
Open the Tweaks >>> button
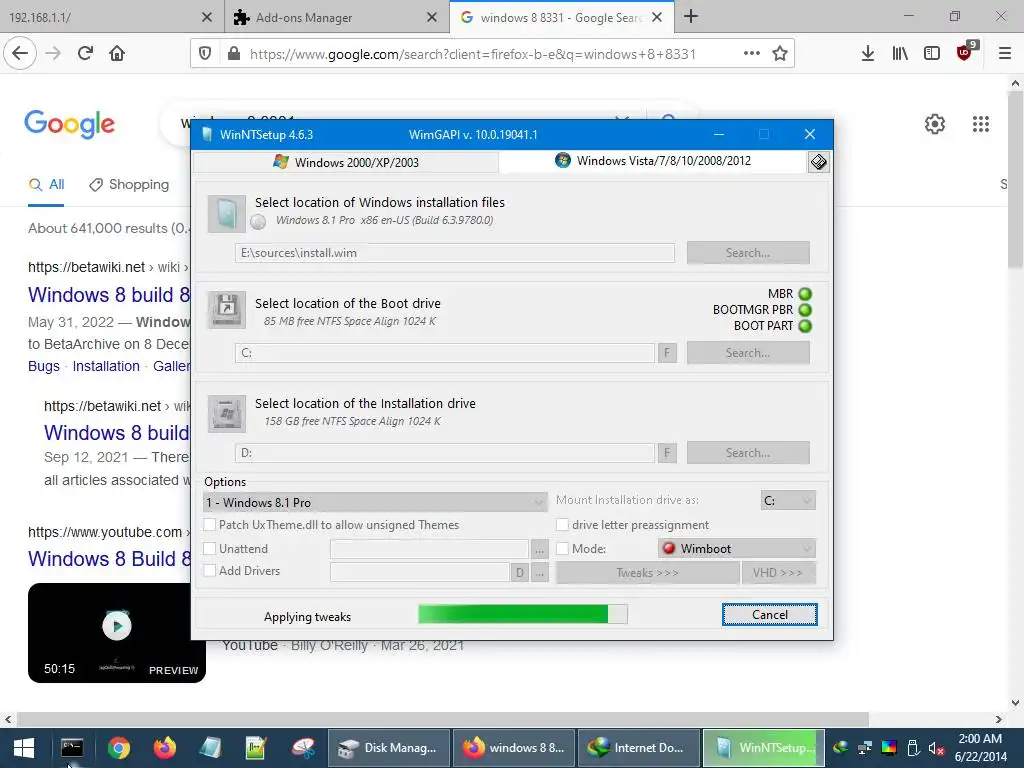click(x=647, y=573)
